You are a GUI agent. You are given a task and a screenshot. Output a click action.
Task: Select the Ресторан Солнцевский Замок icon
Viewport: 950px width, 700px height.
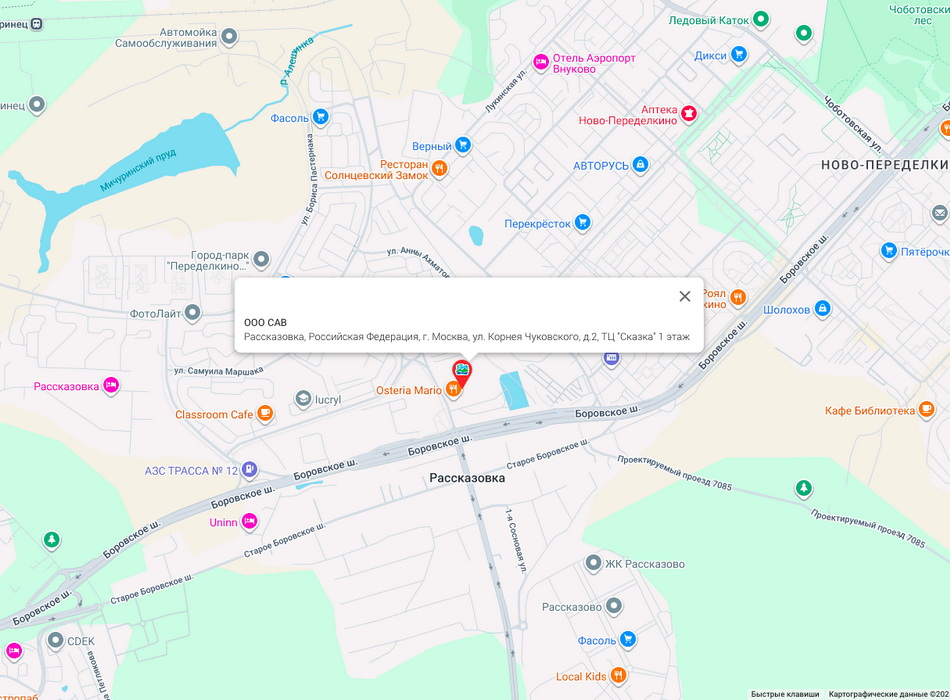pyautogui.click(x=440, y=168)
